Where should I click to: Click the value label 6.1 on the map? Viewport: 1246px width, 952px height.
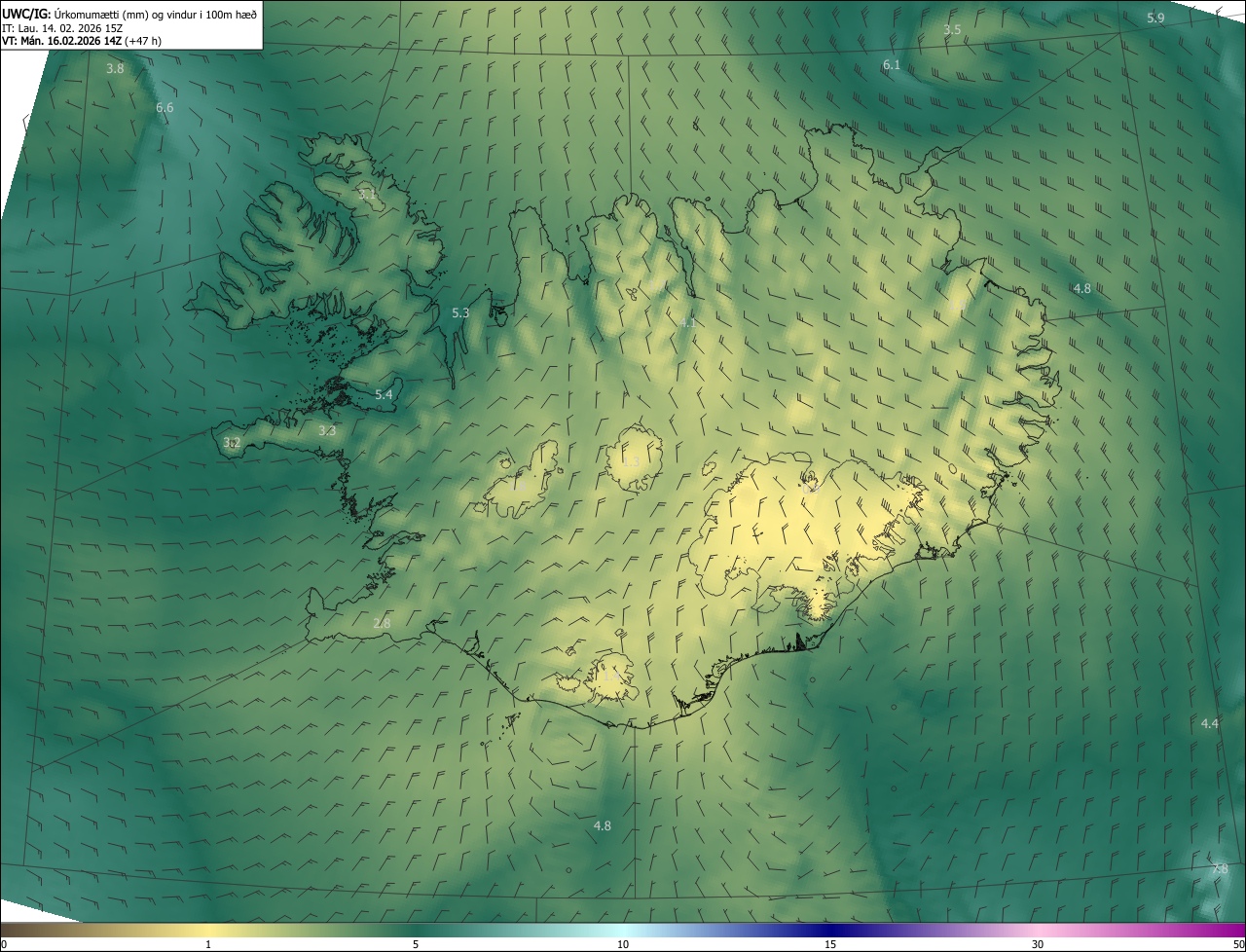(891, 64)
